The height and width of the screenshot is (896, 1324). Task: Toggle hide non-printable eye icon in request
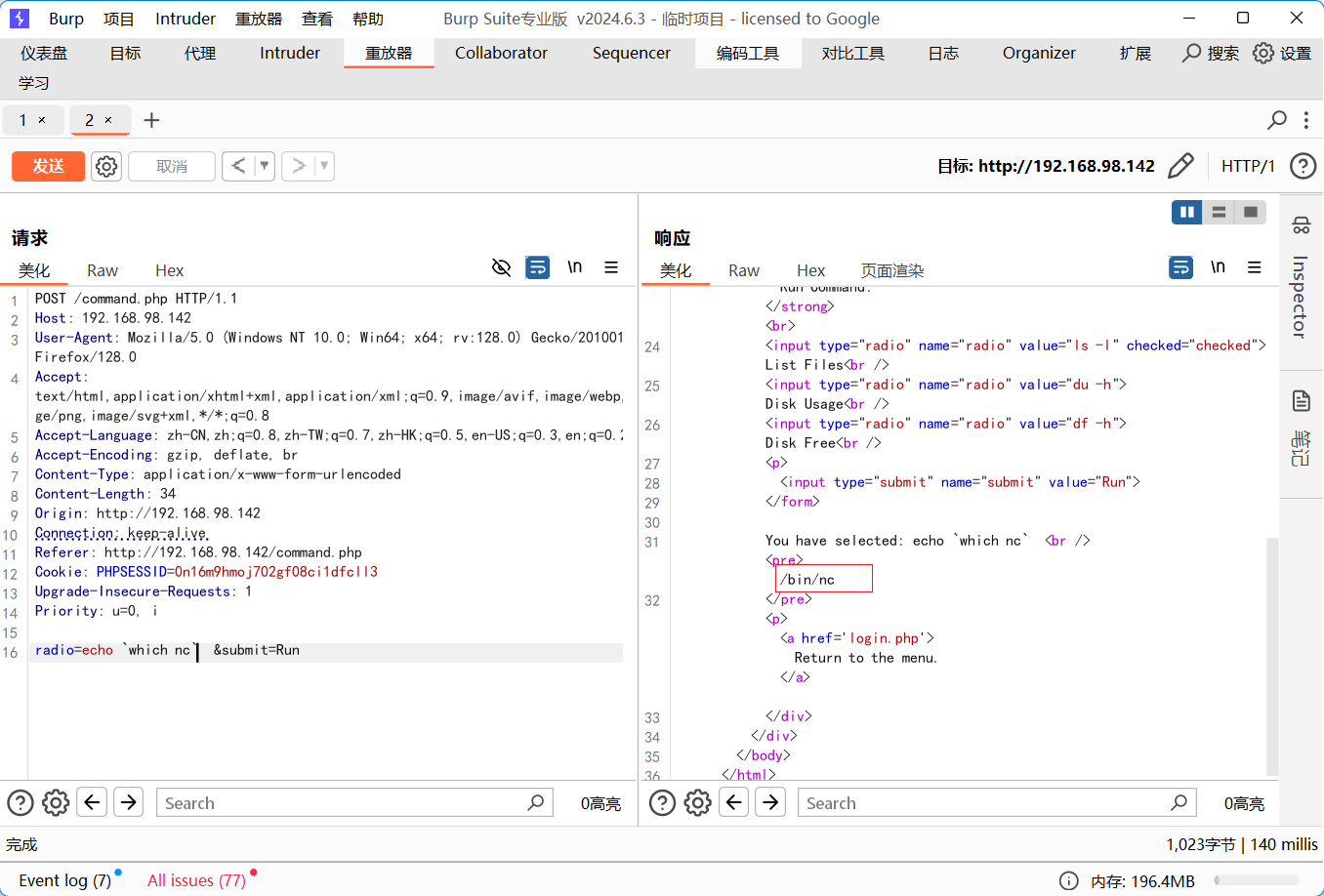(502, 267)
